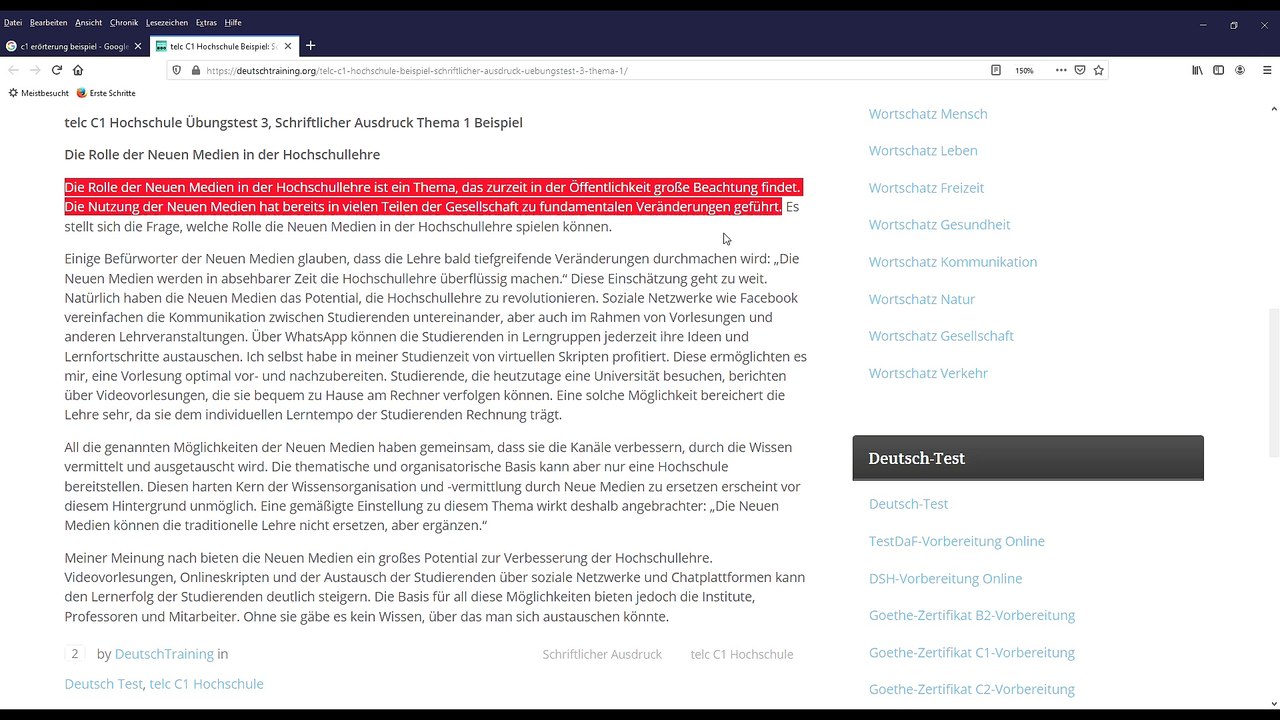Screen dimensions: 1280x720
Task: Switch to the c1 erörterung beispiel tab
Action: coord(75,46)
